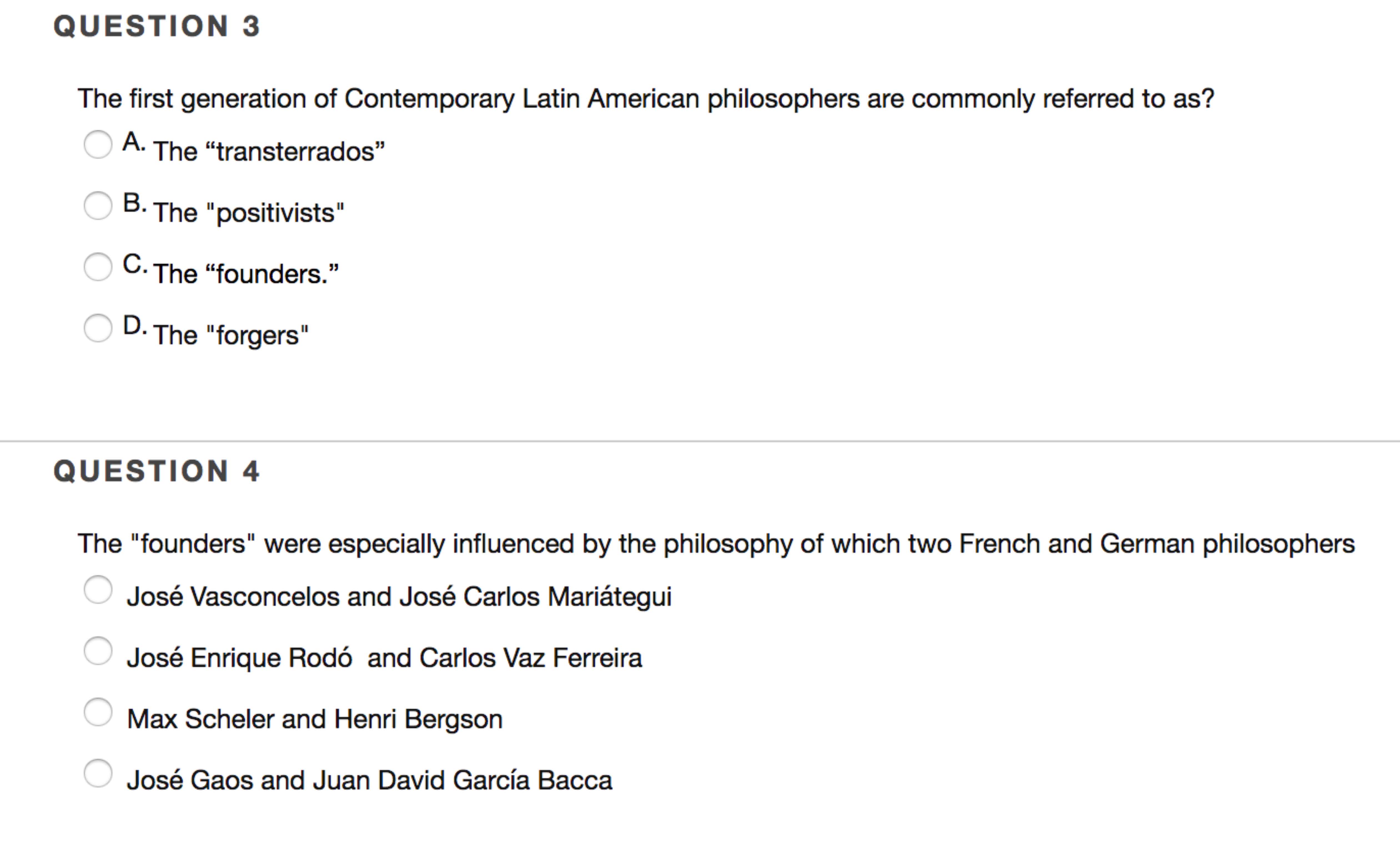Click the QUESTION 3 heading
This screenshot has width=1400, height=868.
coord(157,26)
